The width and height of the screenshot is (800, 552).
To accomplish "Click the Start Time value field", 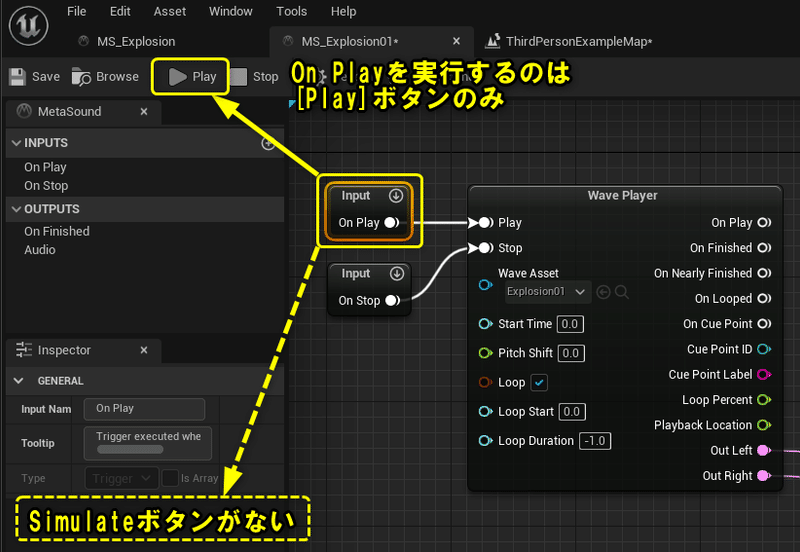I will (x=570, y=324).
